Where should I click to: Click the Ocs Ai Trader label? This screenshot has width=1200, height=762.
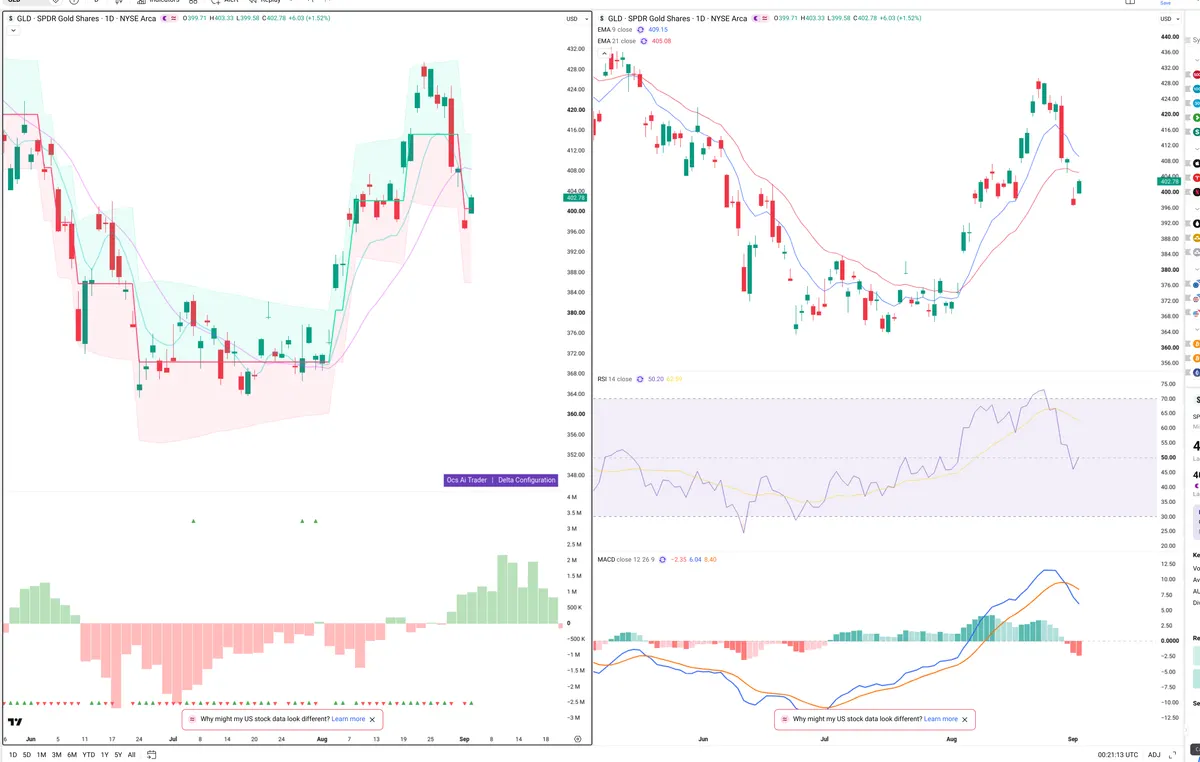467,480
